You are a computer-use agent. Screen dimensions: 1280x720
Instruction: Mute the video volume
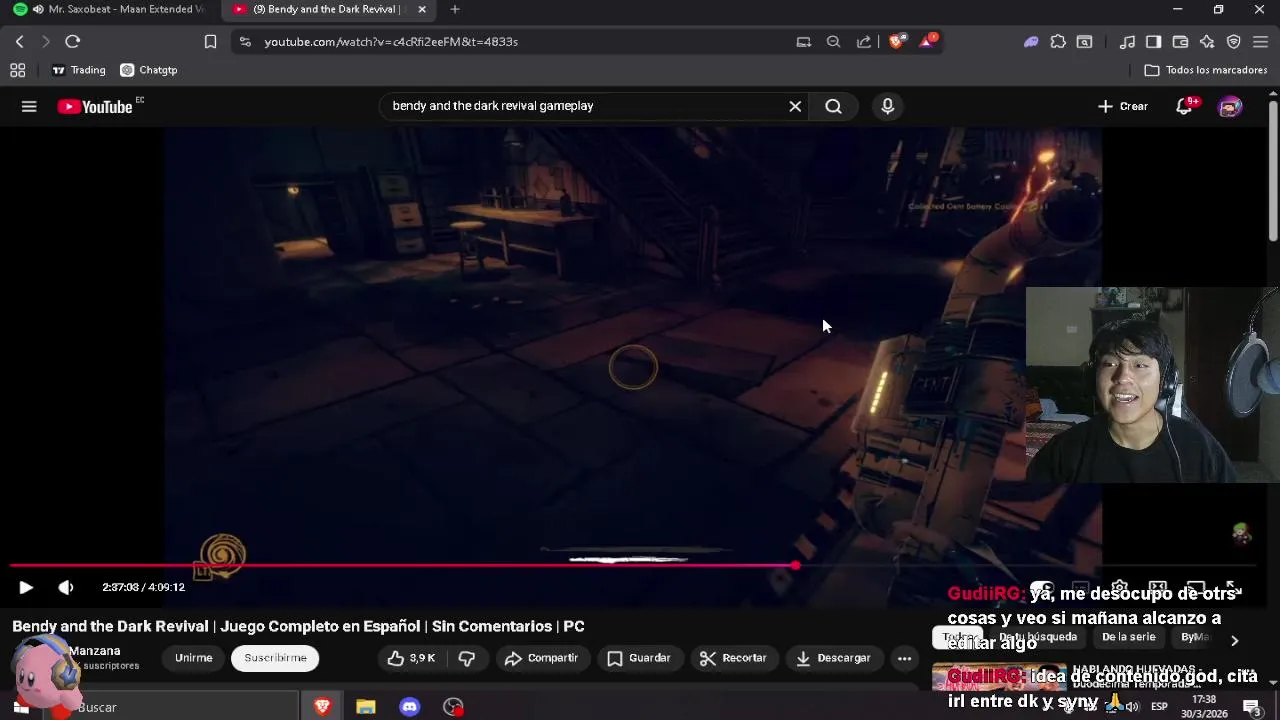(x=65, y=587)
